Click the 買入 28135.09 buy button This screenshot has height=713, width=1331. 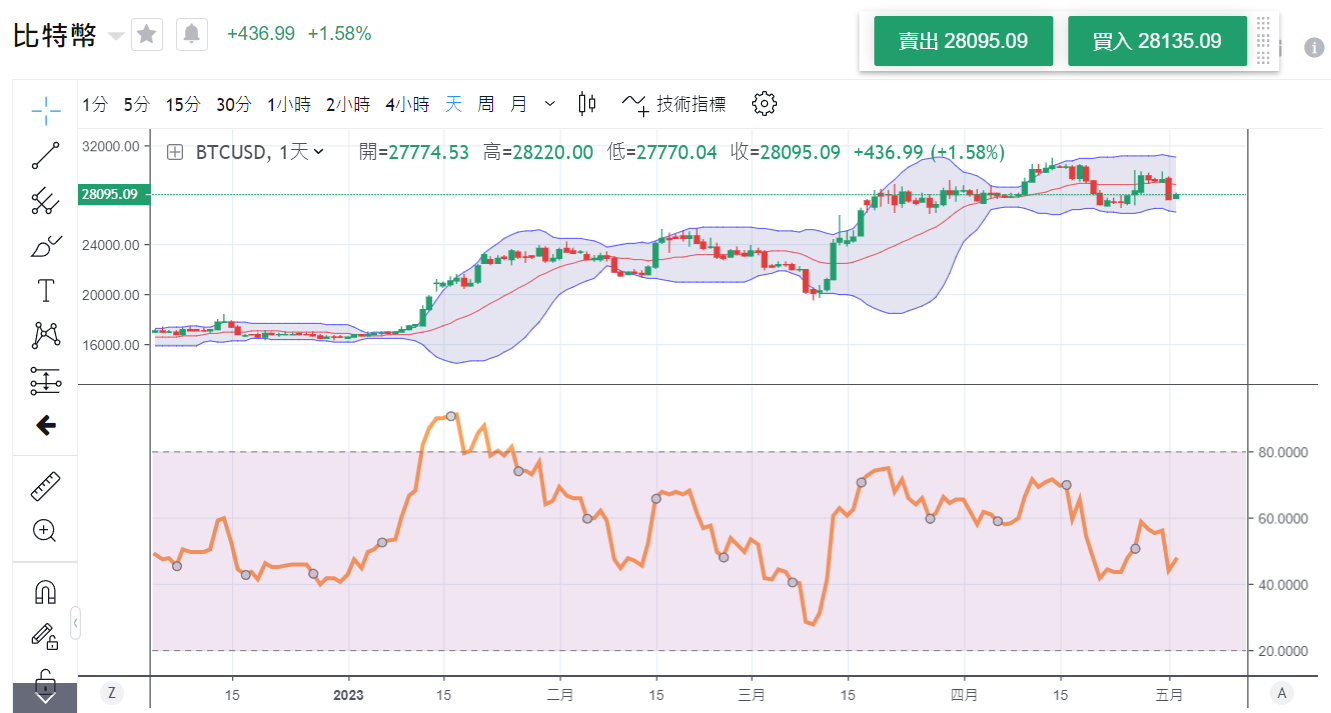(x=1157, y=41)
